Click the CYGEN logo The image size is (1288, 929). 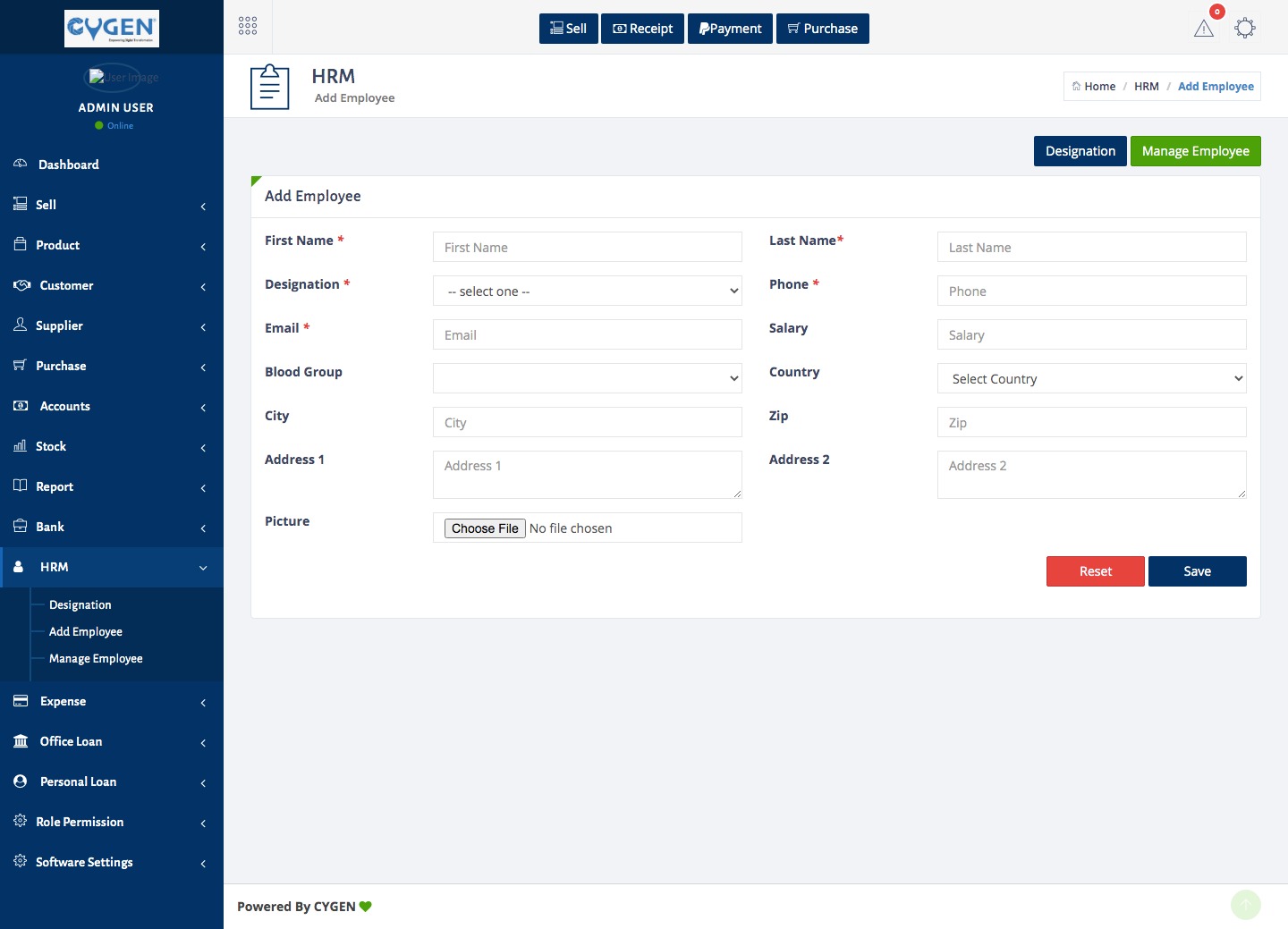click(x=112, y=28)
